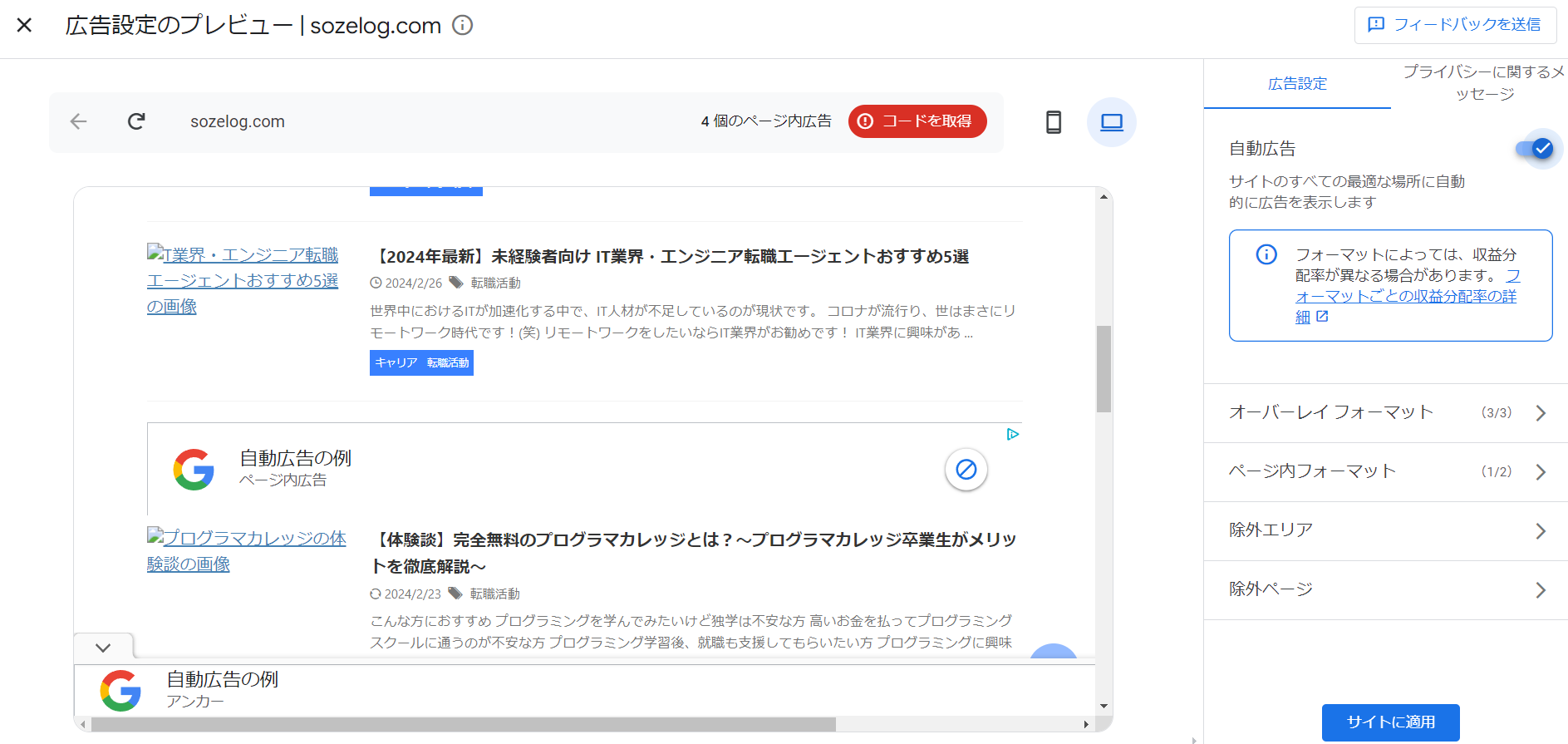This screenshot has width=1568, height=744.
Task: Send feedback via フィードバックを送信 button
Action: point(1455,25)
